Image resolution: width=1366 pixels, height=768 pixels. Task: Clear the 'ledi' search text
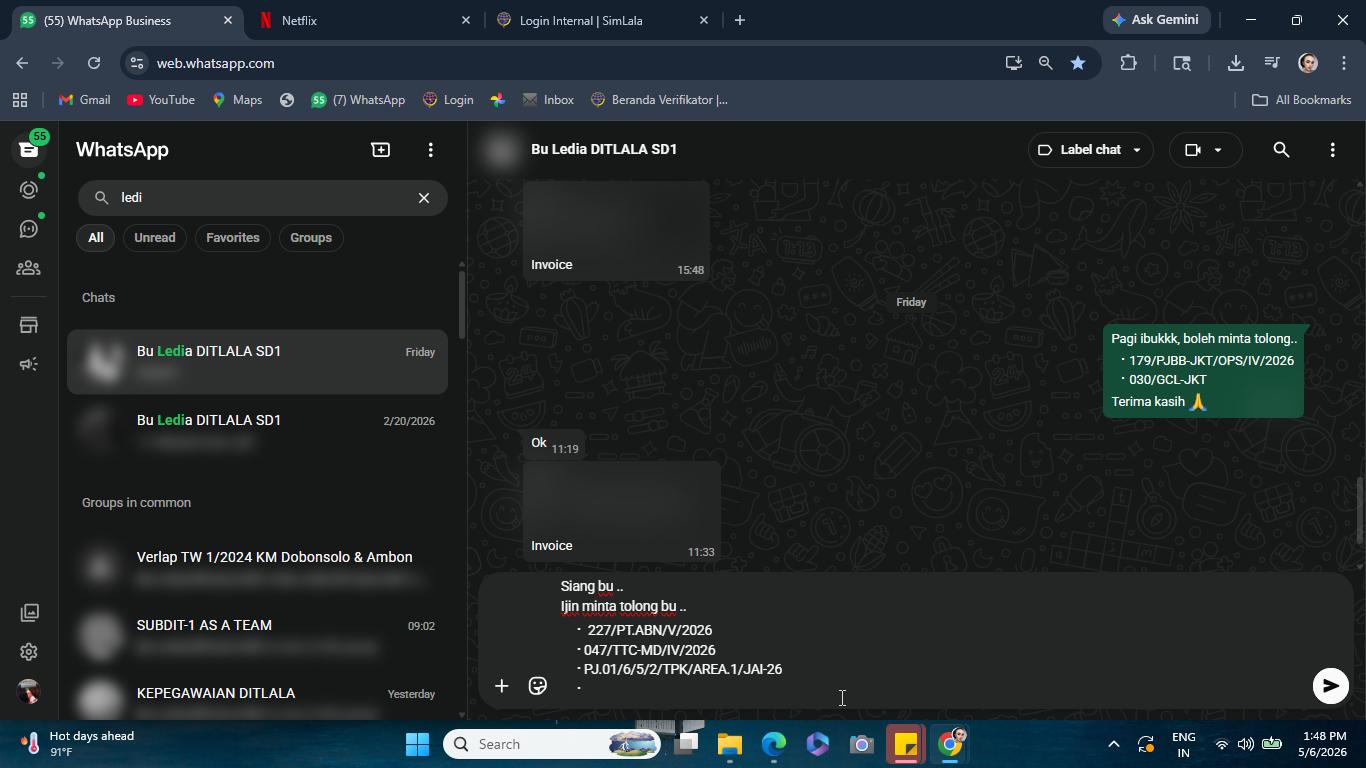[x=424, y=198]
